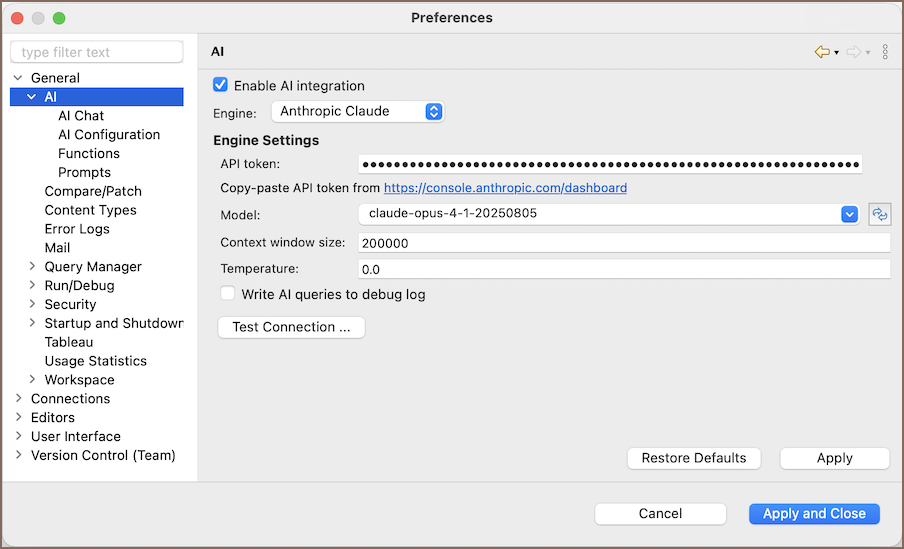Click the back navigation arrow icon

[822, 52]
